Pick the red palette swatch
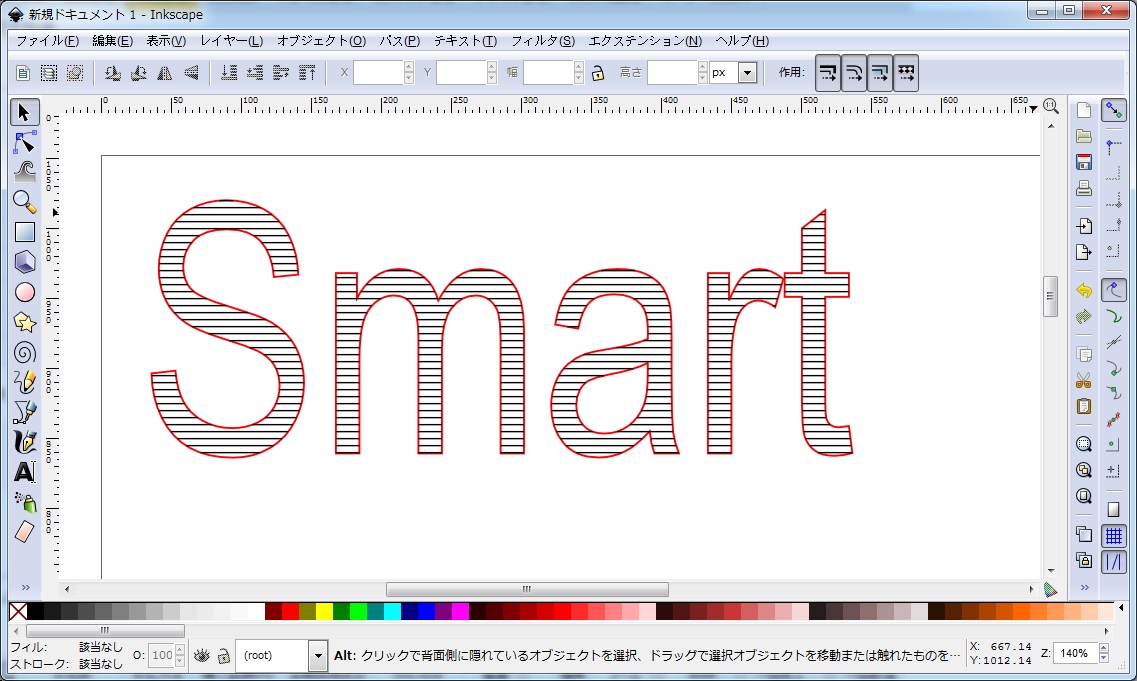 (x=290, y=611)
